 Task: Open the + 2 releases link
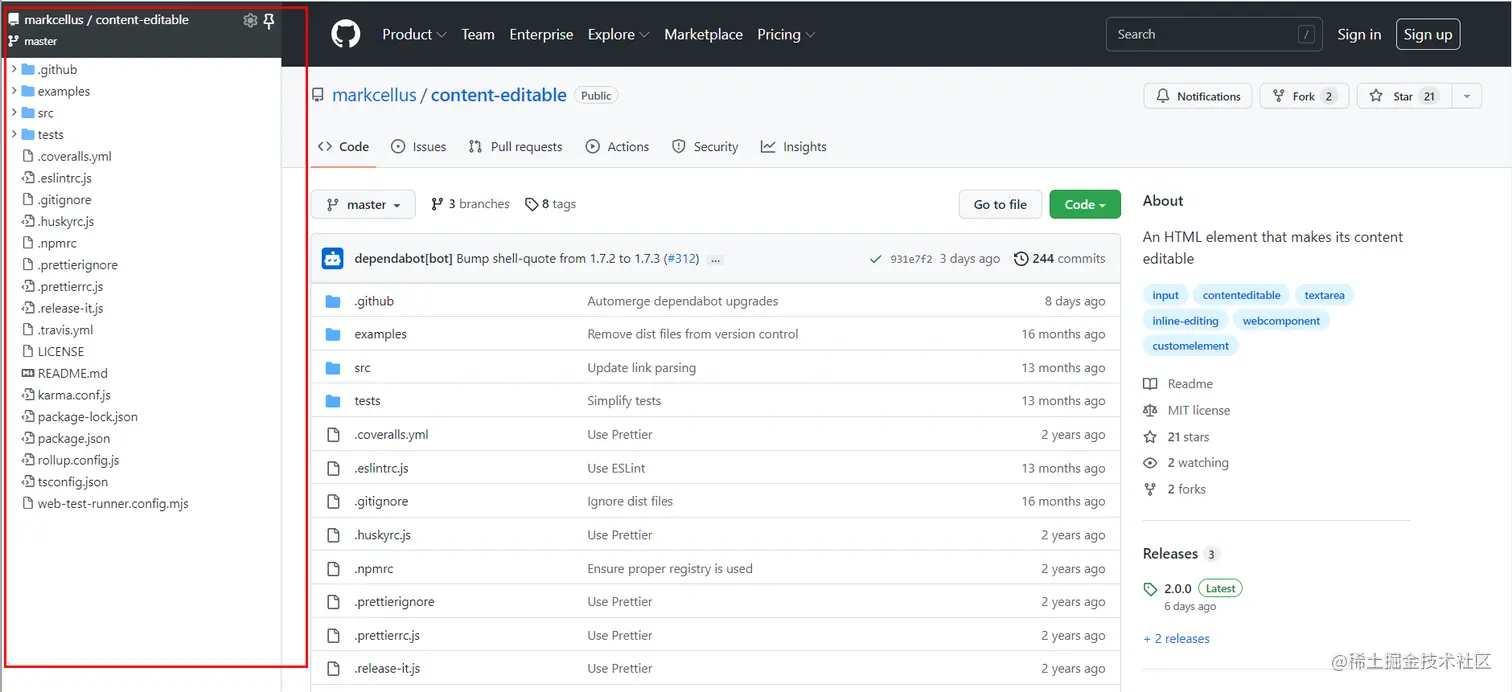pos(1176,638)
